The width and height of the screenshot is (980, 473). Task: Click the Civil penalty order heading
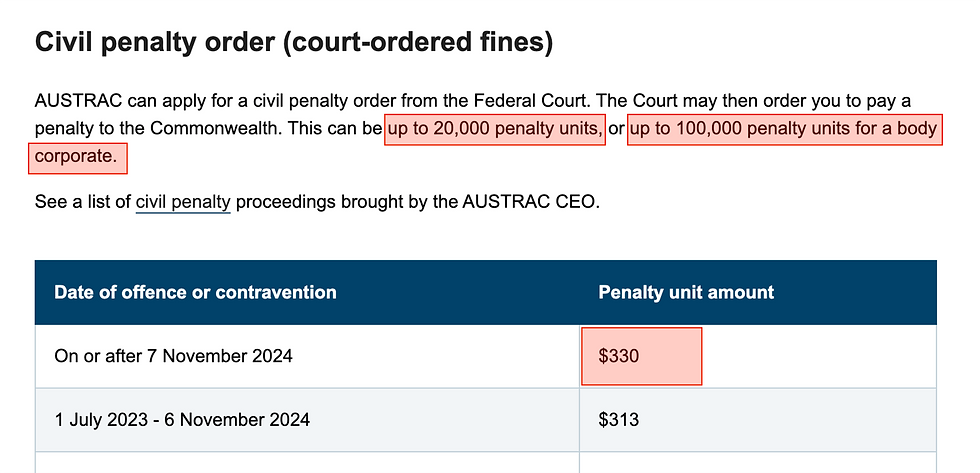(x=293, y=42)
